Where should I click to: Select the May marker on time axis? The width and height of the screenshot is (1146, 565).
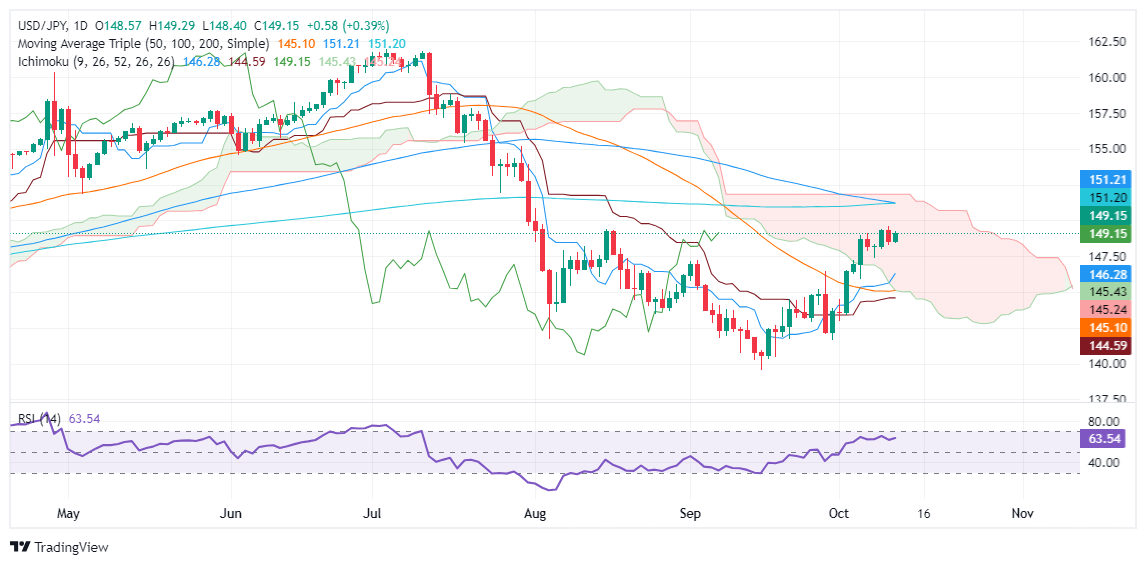[x=67, y=515]
